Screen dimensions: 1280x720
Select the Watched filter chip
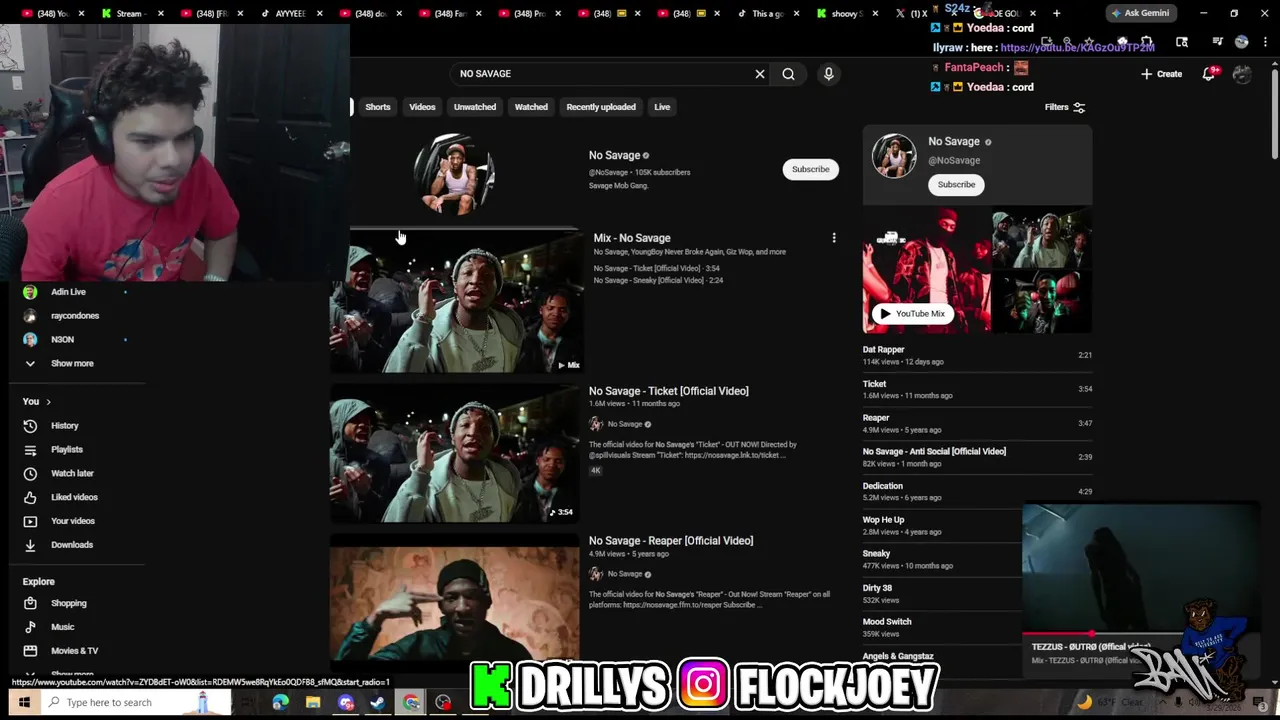click(x=531, y=107)
